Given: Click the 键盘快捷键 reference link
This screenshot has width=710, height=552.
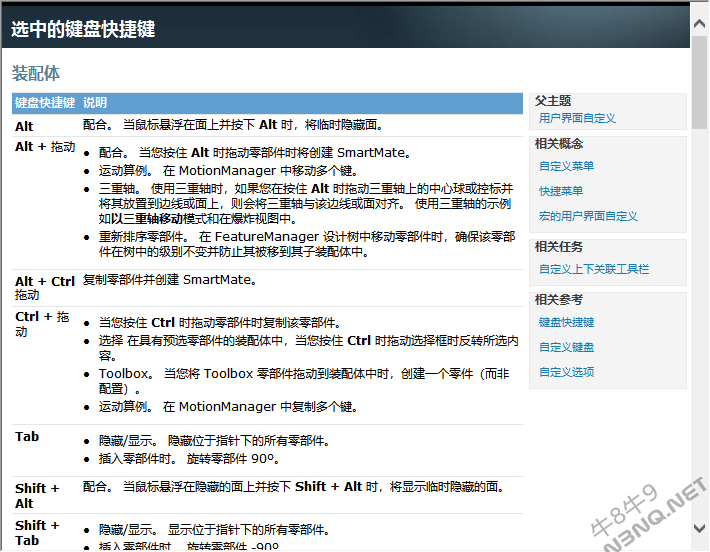Looking at the screenshot, I should point(566,322).
